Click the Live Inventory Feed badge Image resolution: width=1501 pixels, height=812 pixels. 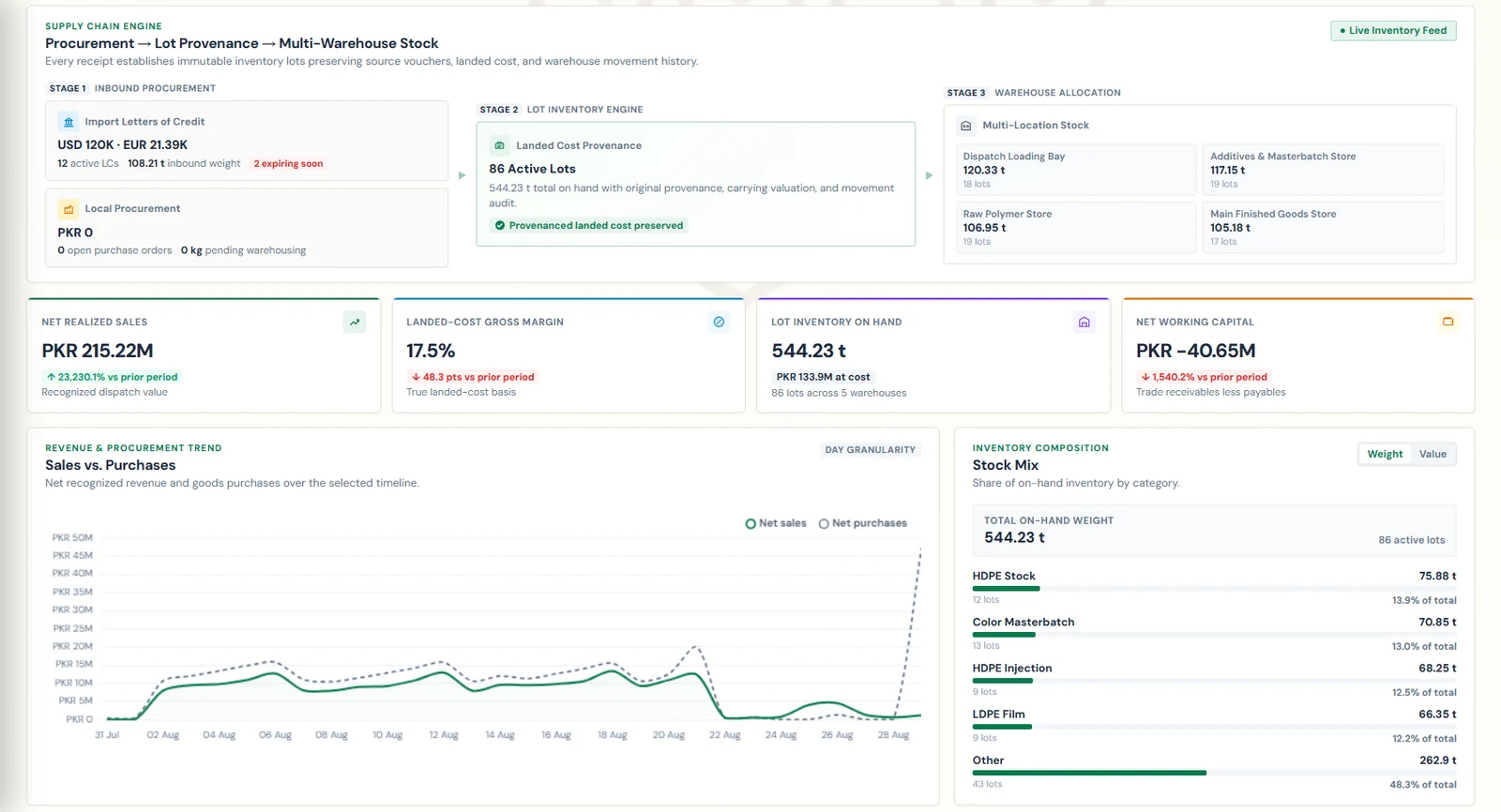(x=1393, y=31)
